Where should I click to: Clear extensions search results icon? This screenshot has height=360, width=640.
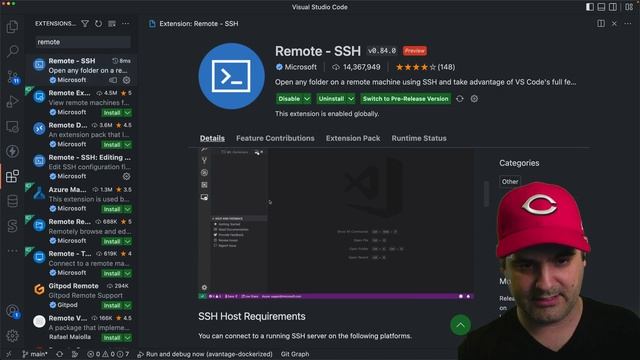(x=112, y=24)
